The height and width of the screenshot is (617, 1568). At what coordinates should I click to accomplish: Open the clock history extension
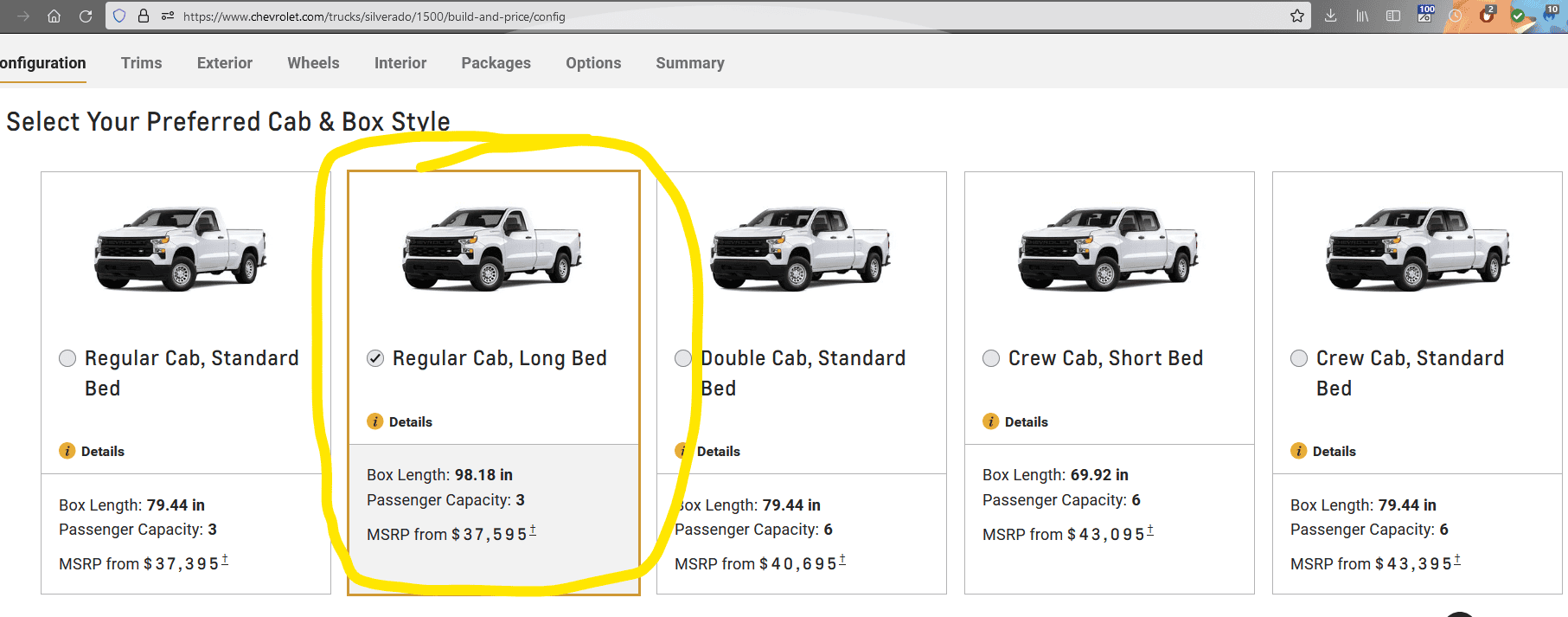click(x=1456, y=16)
